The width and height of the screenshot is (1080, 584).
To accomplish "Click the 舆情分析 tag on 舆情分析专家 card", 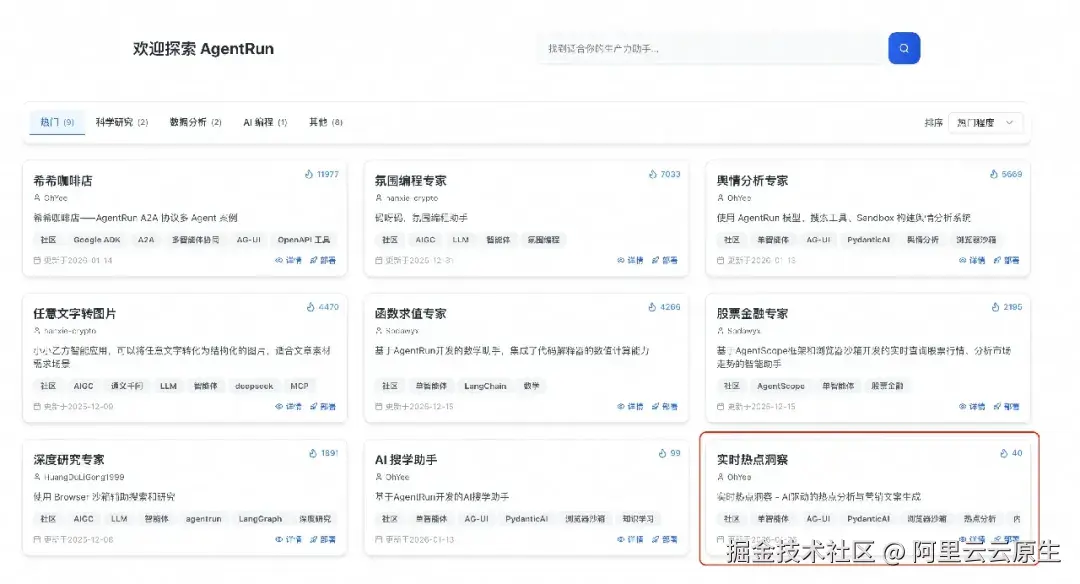I will (x=922, y=240).
